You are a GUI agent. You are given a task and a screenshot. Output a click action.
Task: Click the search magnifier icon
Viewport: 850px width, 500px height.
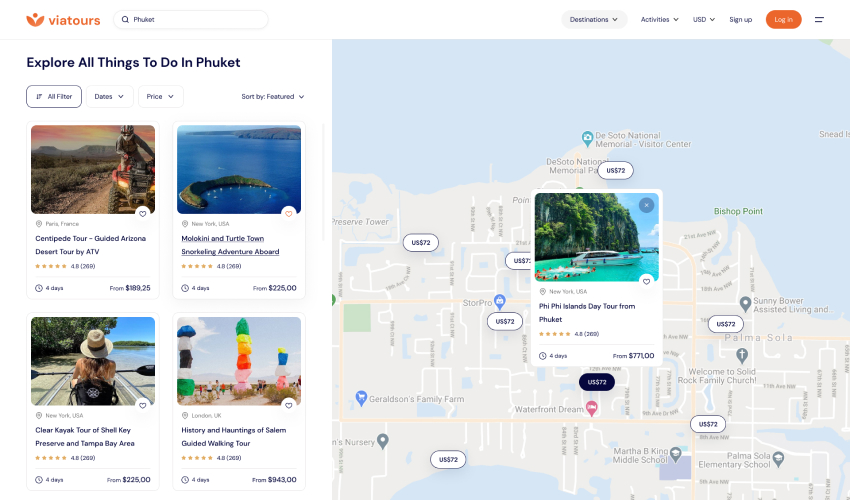[x=125, y=19]
